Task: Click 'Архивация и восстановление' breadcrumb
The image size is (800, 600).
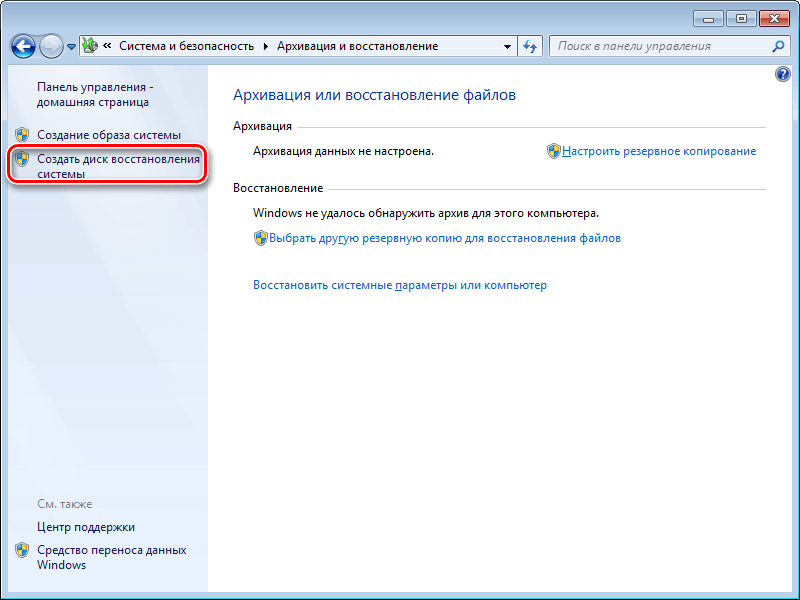Action: [357, 46]
